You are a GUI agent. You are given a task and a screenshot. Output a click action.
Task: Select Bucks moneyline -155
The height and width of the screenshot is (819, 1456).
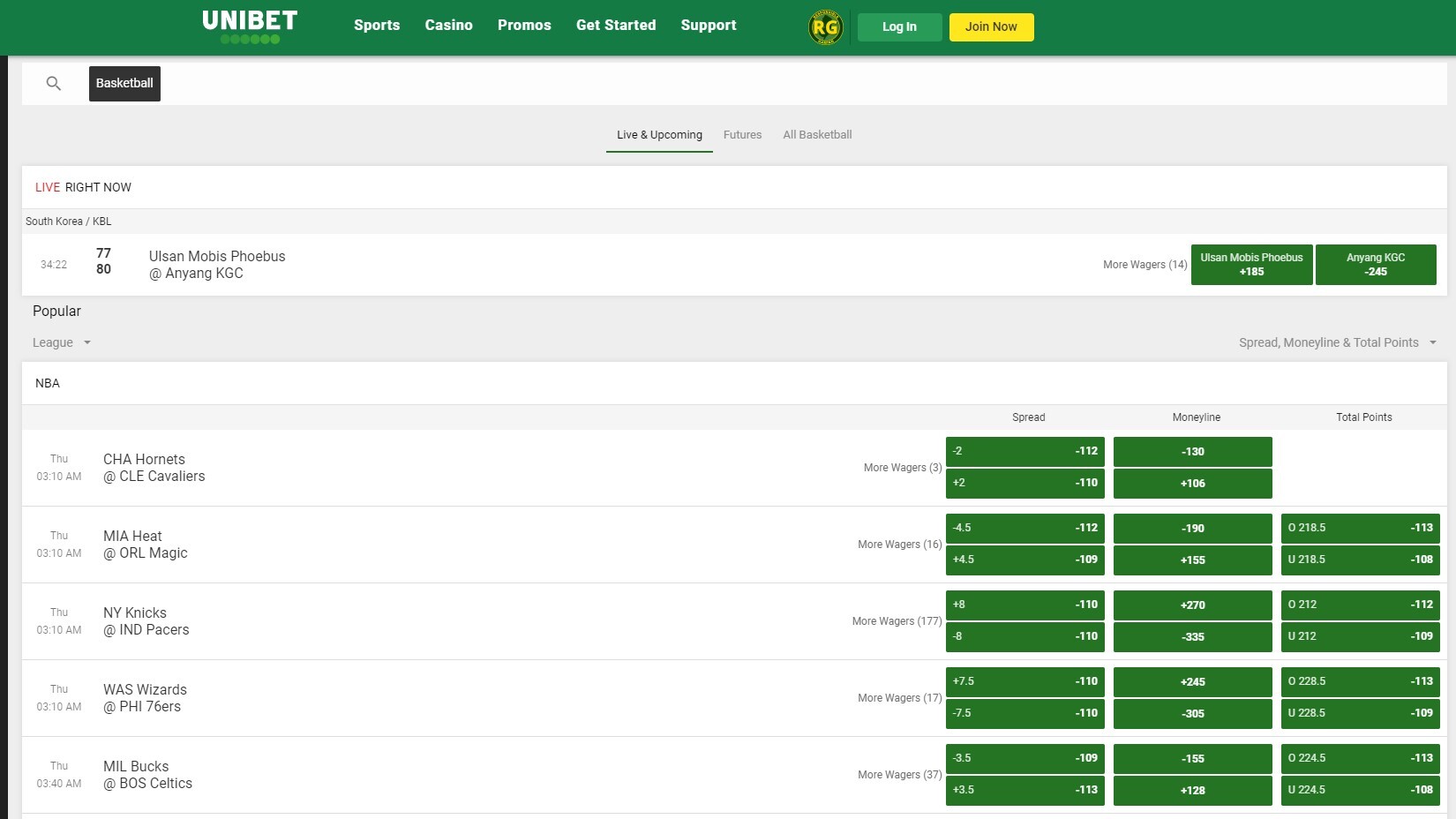tap(1193, 758)
